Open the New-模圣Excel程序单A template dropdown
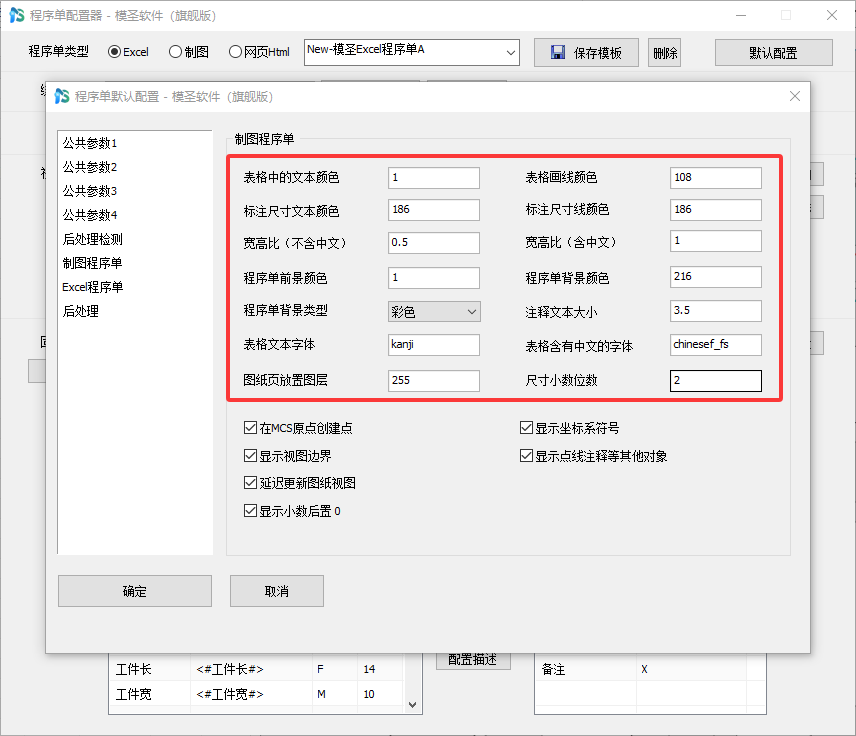This screenshot has height=736, width=856. pyautogui.click(x=412, y=52)
